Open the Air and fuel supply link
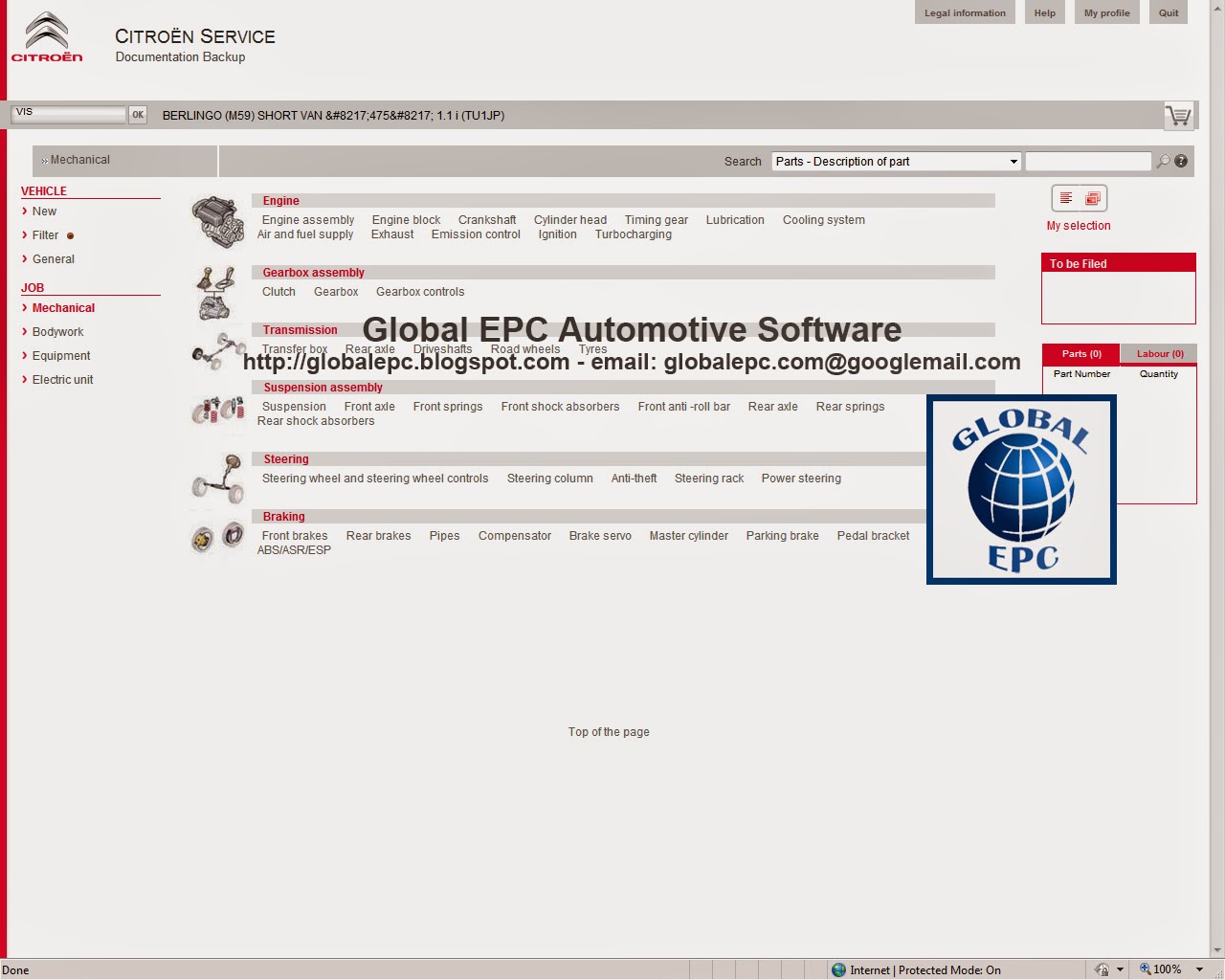The height and width of the screenshot is (980, 1225). (x=305, y=234)
